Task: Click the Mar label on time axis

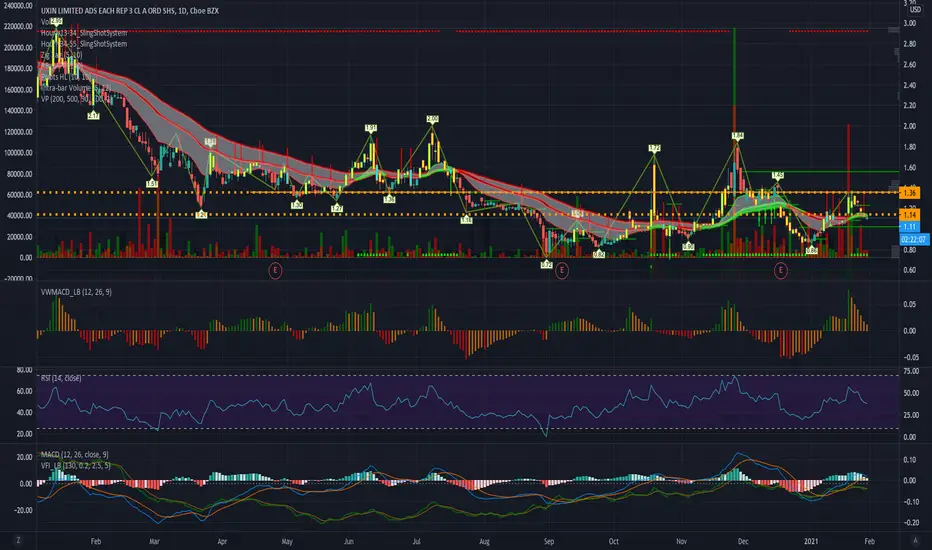Action: (x=155, y=542)
